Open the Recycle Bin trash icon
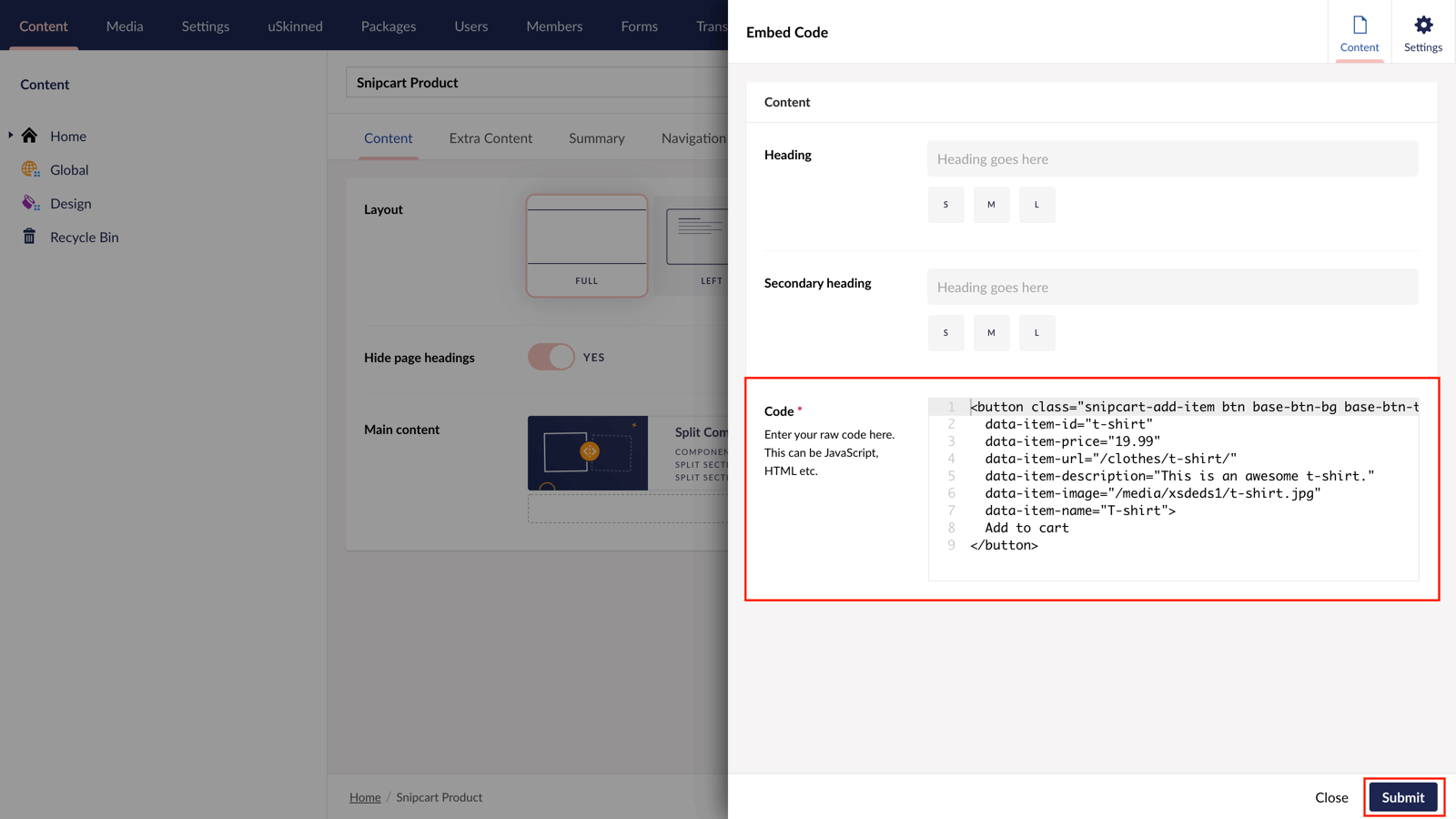The image size is (1456, 819). coord(30,237)
